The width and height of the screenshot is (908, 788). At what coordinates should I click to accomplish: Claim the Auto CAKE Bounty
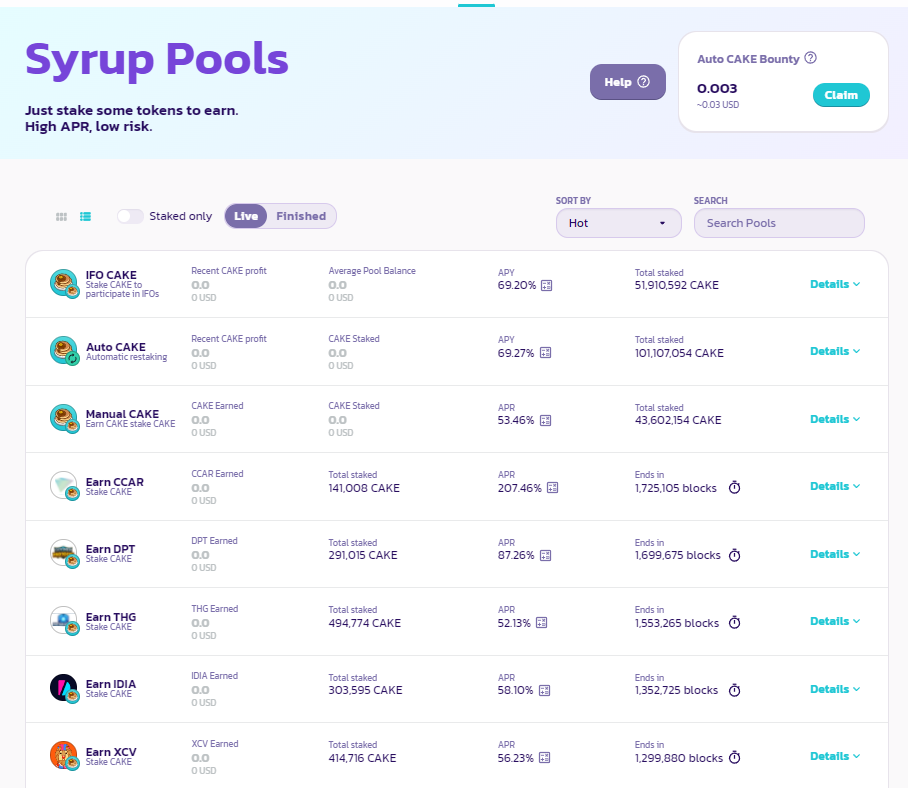[x=841, y=95]
